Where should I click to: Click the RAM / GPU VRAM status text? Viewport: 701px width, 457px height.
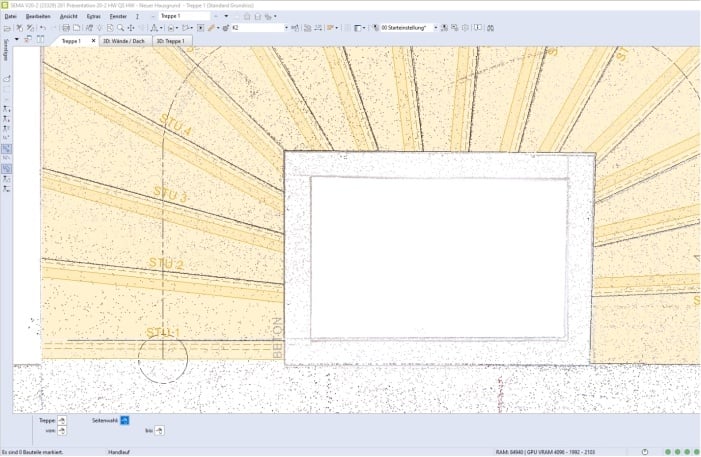tap(545, 452)
